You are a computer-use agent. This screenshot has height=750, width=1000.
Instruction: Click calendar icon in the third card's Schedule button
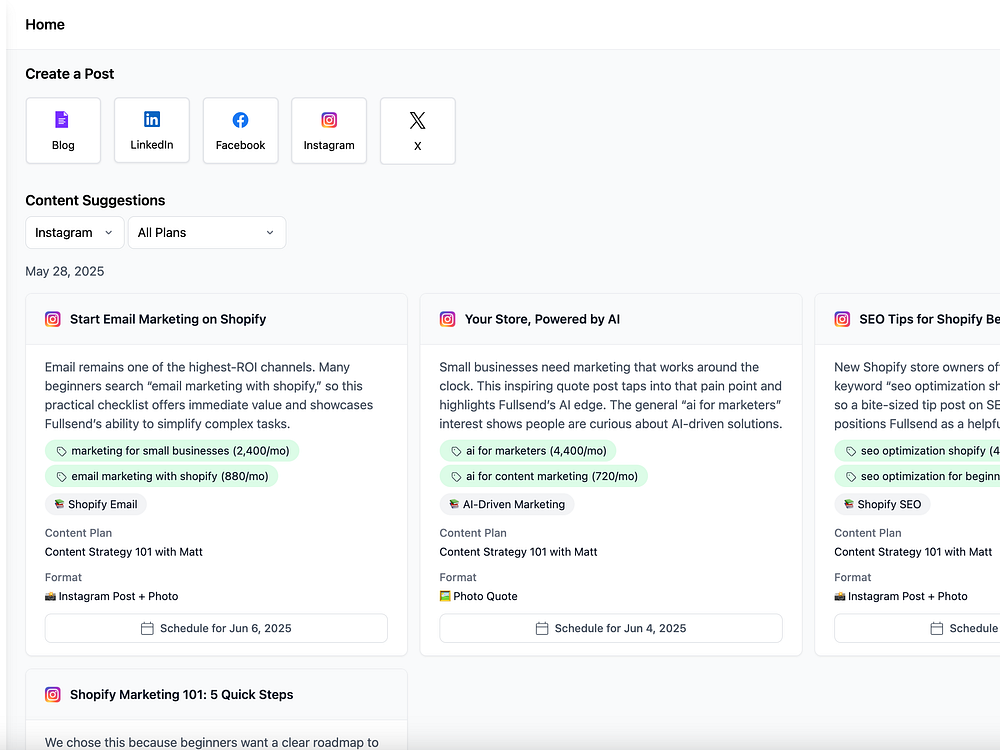936,629
